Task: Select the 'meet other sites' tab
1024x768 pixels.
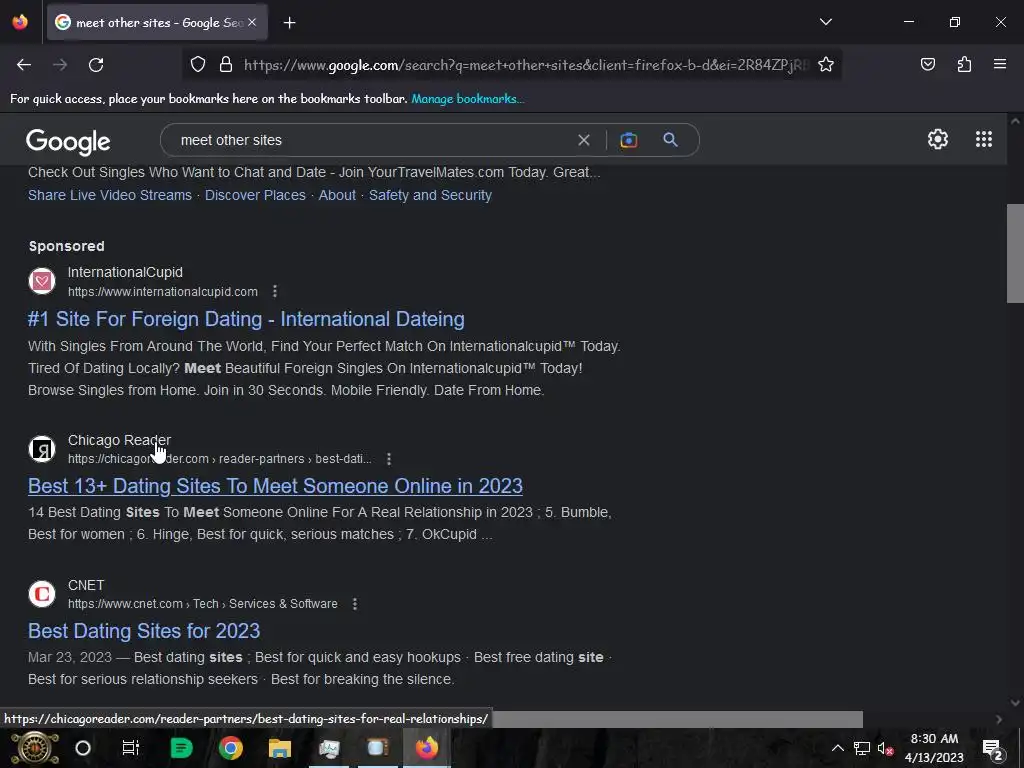Action: tap(157, 22)
